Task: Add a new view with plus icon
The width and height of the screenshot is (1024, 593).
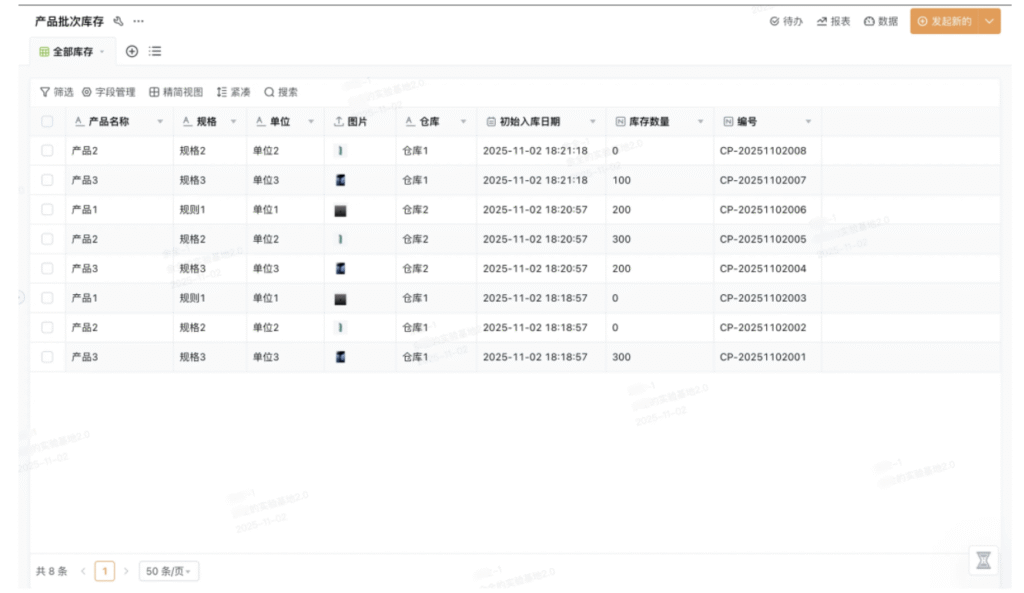Action: click(132, 51)
